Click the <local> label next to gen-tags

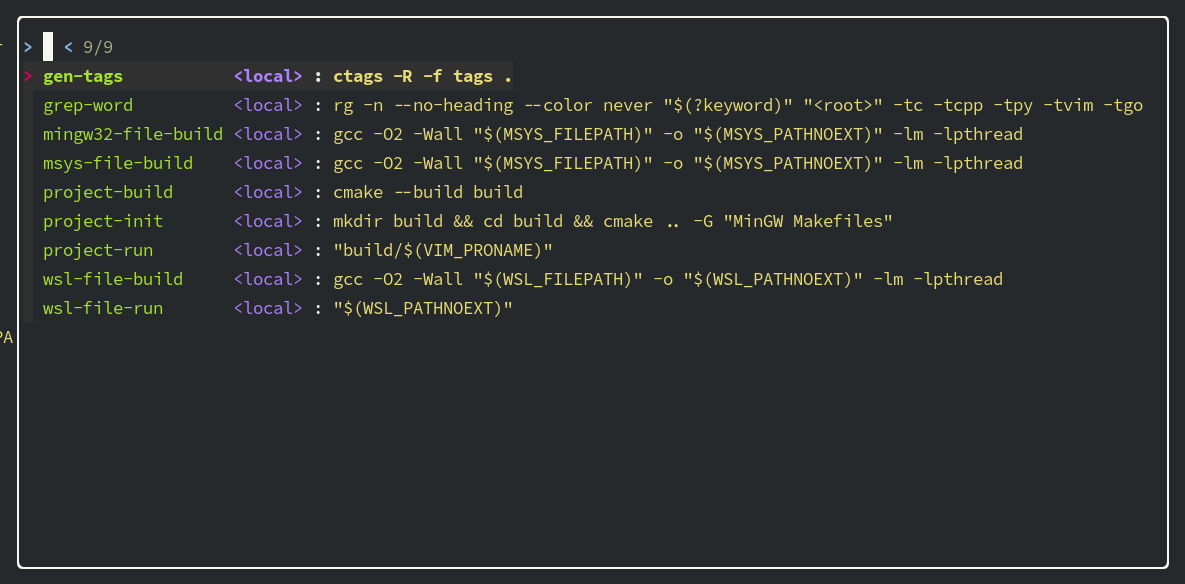(x=266, y=75)
